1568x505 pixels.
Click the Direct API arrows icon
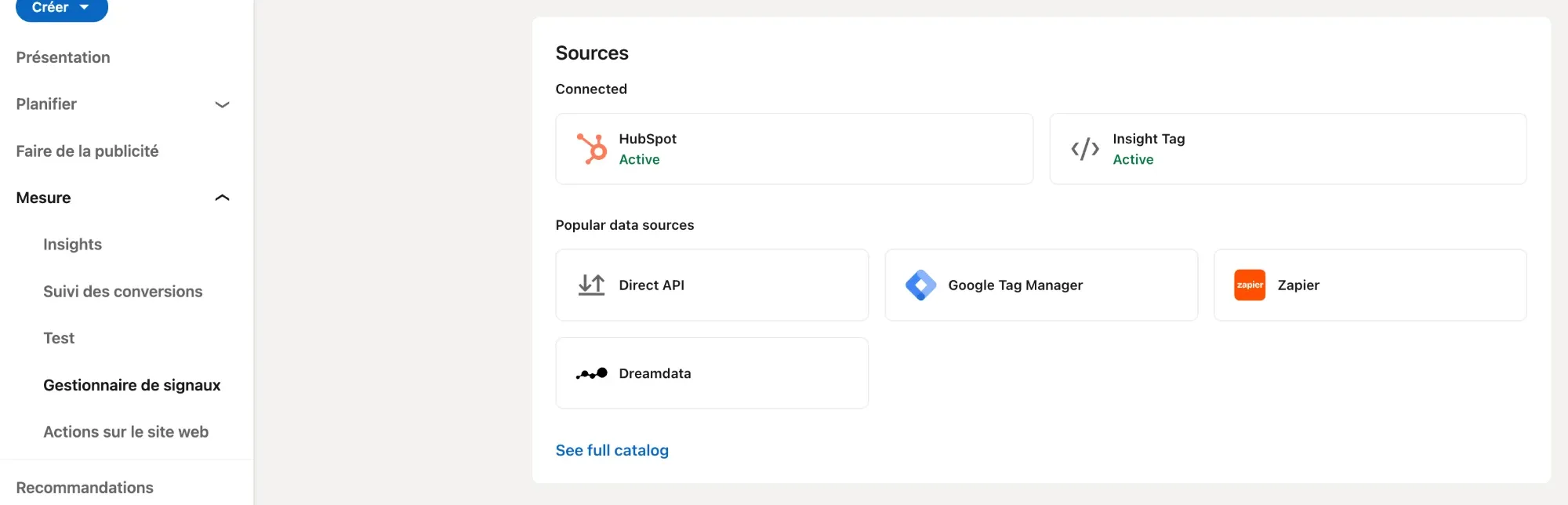[x=591, y=285]
